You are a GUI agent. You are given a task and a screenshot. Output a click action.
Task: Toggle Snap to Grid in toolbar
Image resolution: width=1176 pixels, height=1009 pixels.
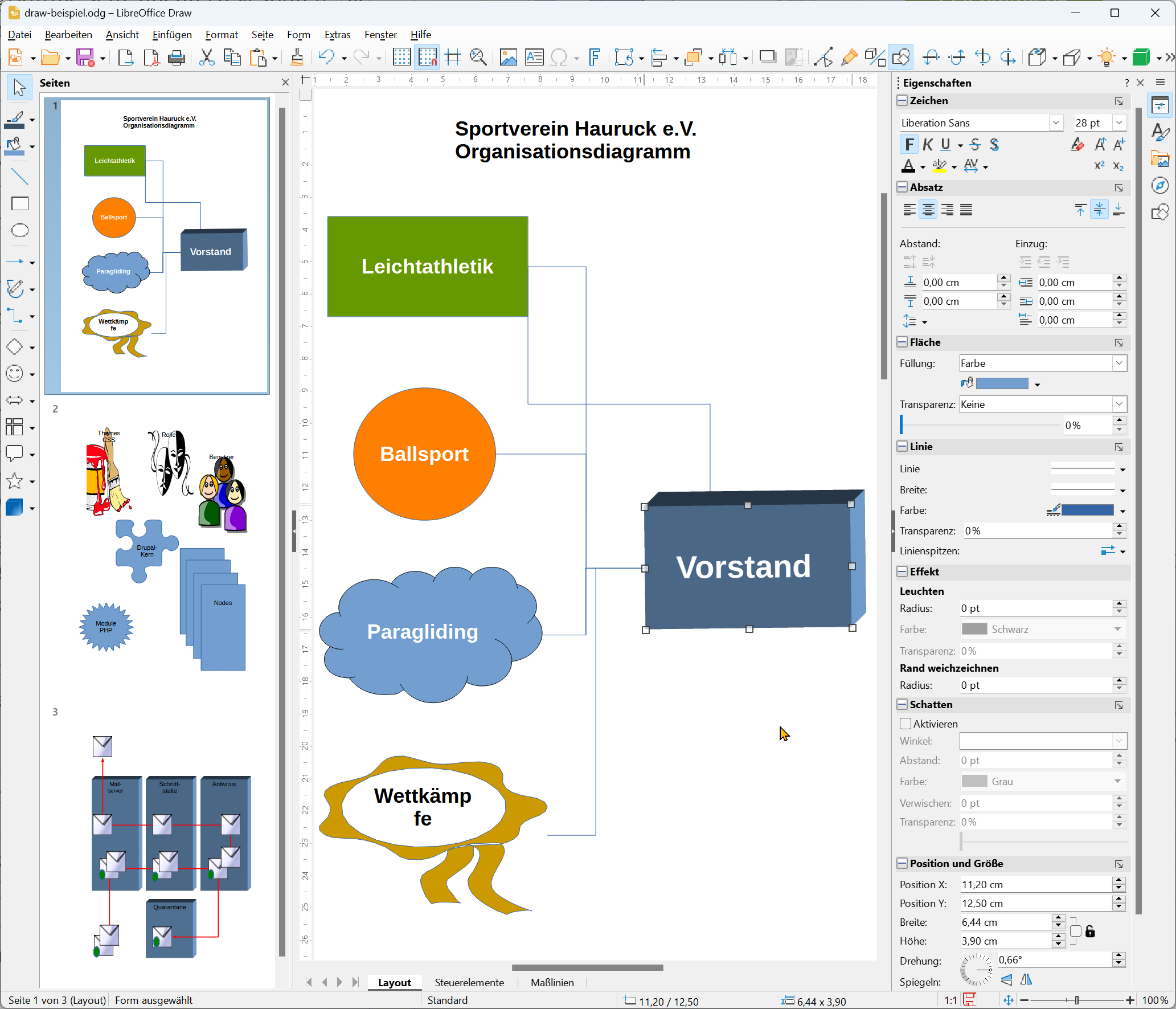[x=427, y=58]
